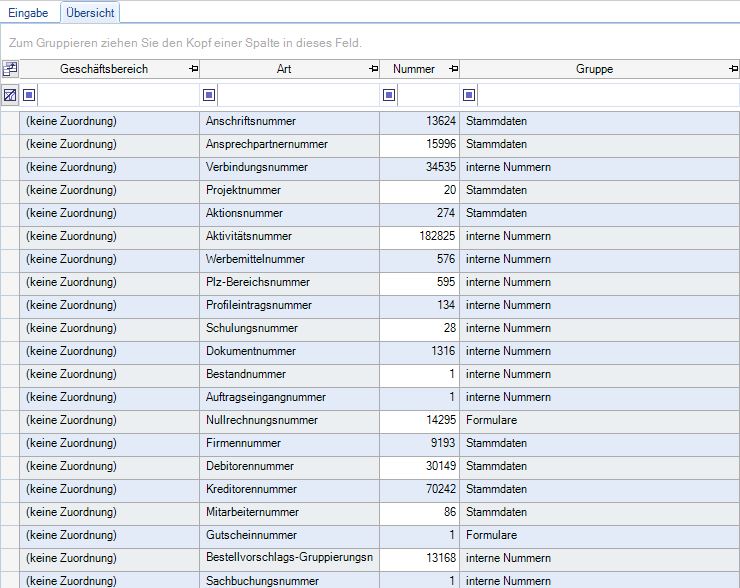The height and width of the screenshot is (588, 740).
Task: Open filter operator for Gruppe column
Action: pos(469,95)
